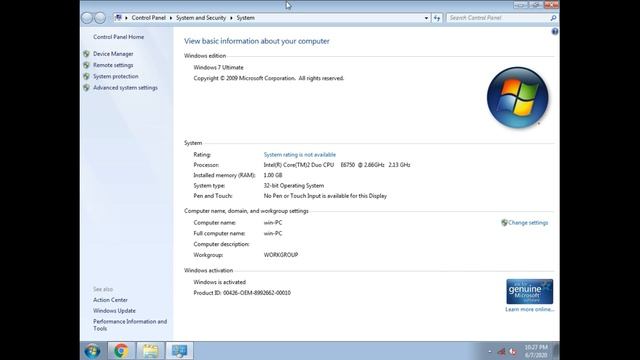The image size is (640, 360).
Task: Click the 'WORKGROUP' value
Action: coord(281,255)
